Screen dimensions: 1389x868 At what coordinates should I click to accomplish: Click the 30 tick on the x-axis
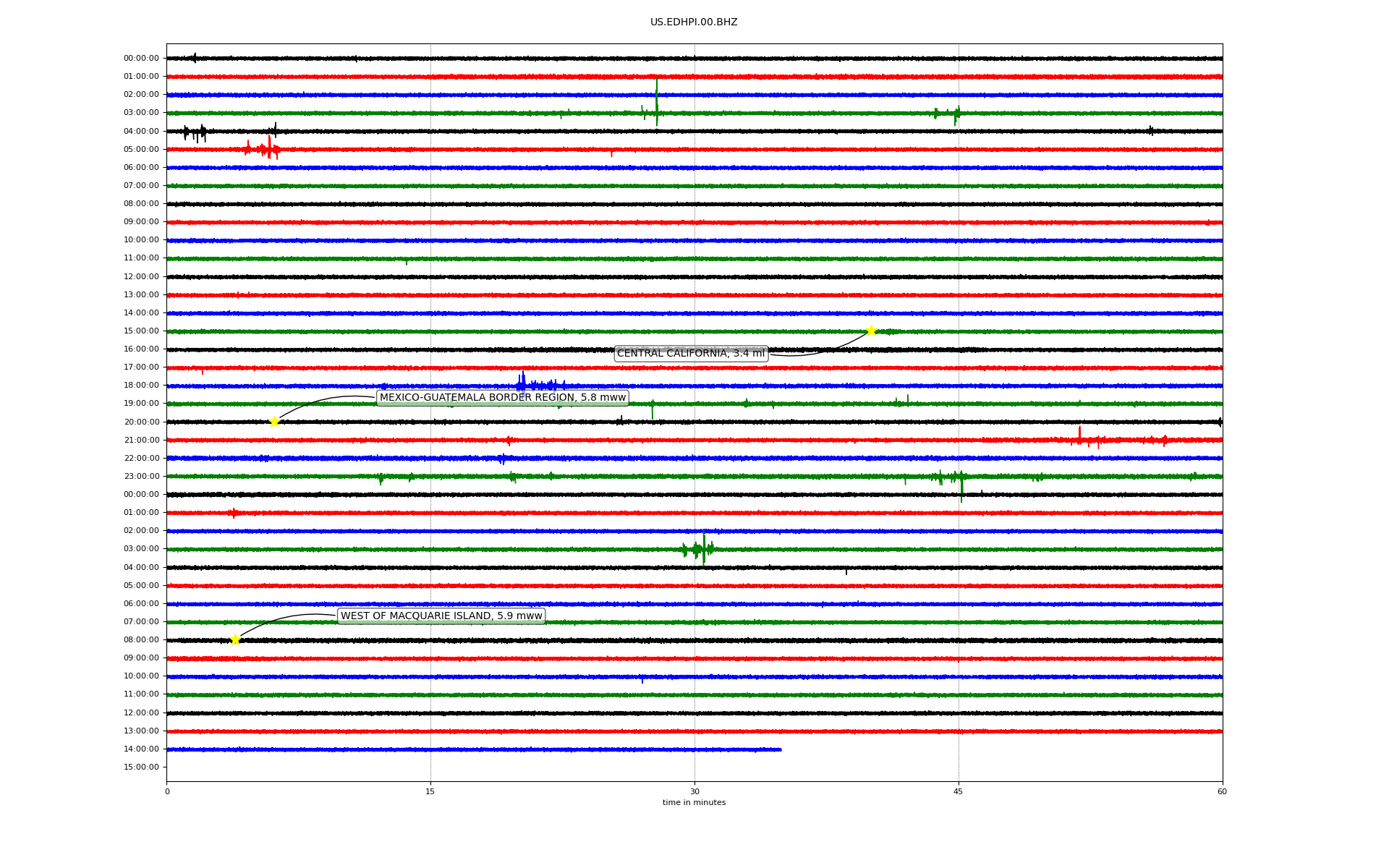coord(694,791)
